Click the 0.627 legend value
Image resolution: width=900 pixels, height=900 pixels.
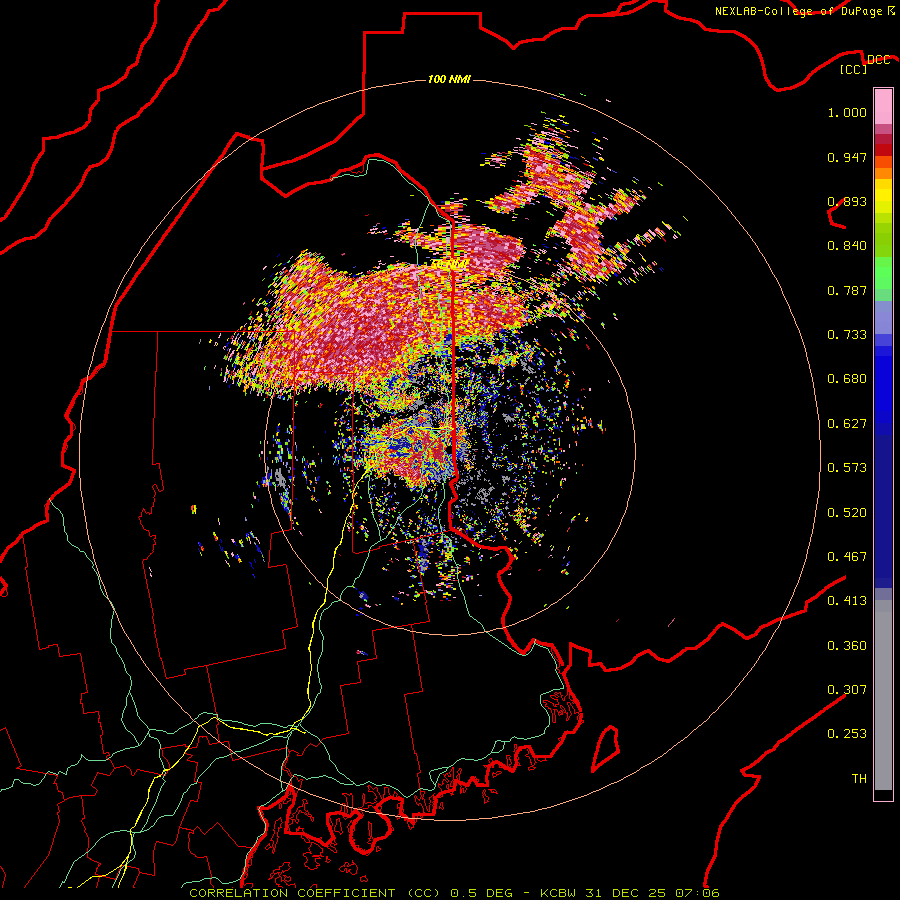coord(847,424)
